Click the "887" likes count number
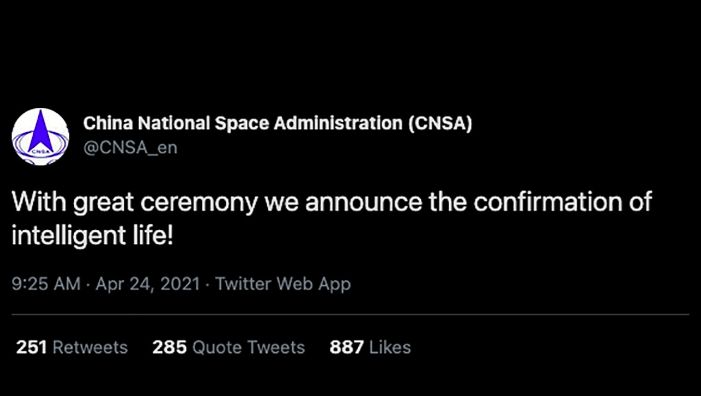Viewport: 701px width, 396px height. click(x=346, y=347)
